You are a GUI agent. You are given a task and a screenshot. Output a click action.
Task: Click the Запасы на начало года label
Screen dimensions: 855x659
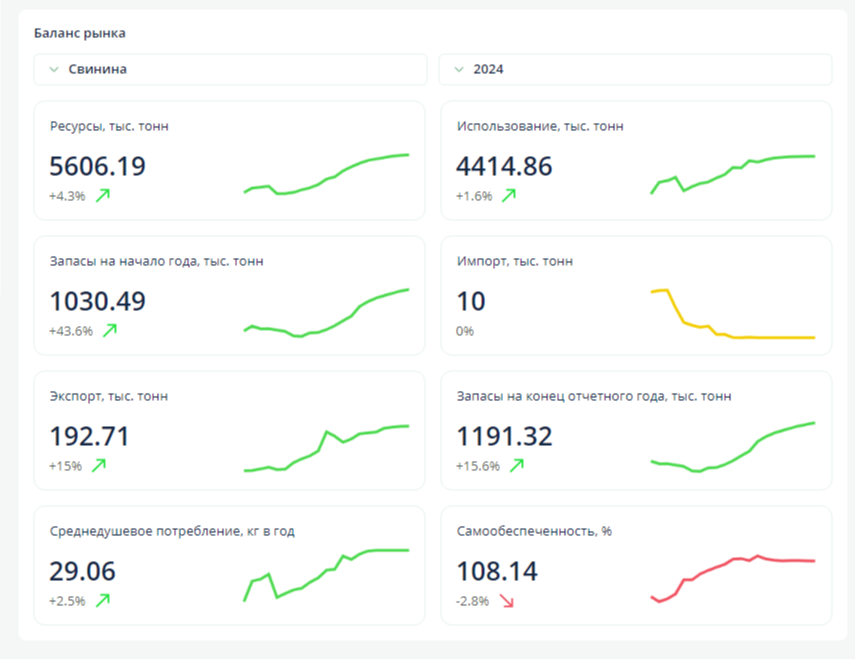pyautogui.click(x=157, y=261)
